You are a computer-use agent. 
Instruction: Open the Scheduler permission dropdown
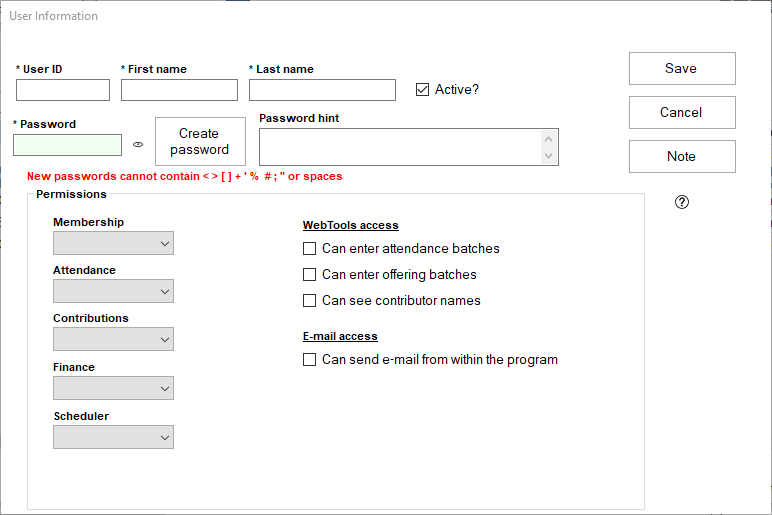click(113, 437)
